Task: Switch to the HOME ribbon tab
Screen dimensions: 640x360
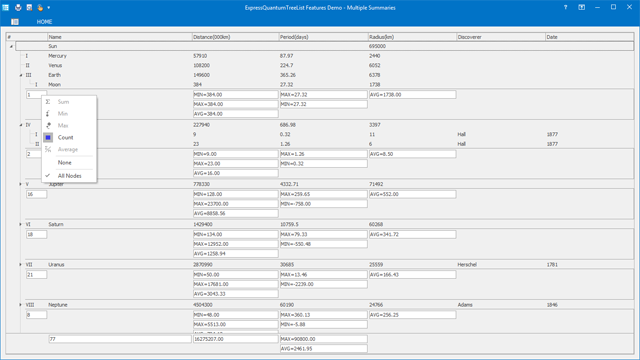Action: coord(44,22)
